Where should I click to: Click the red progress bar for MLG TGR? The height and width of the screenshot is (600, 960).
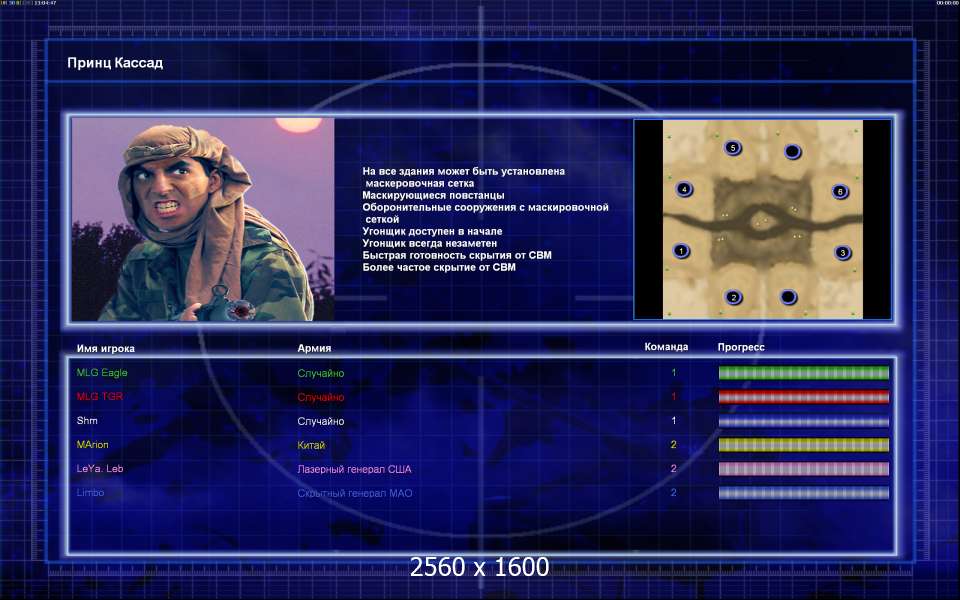point(803,397)
